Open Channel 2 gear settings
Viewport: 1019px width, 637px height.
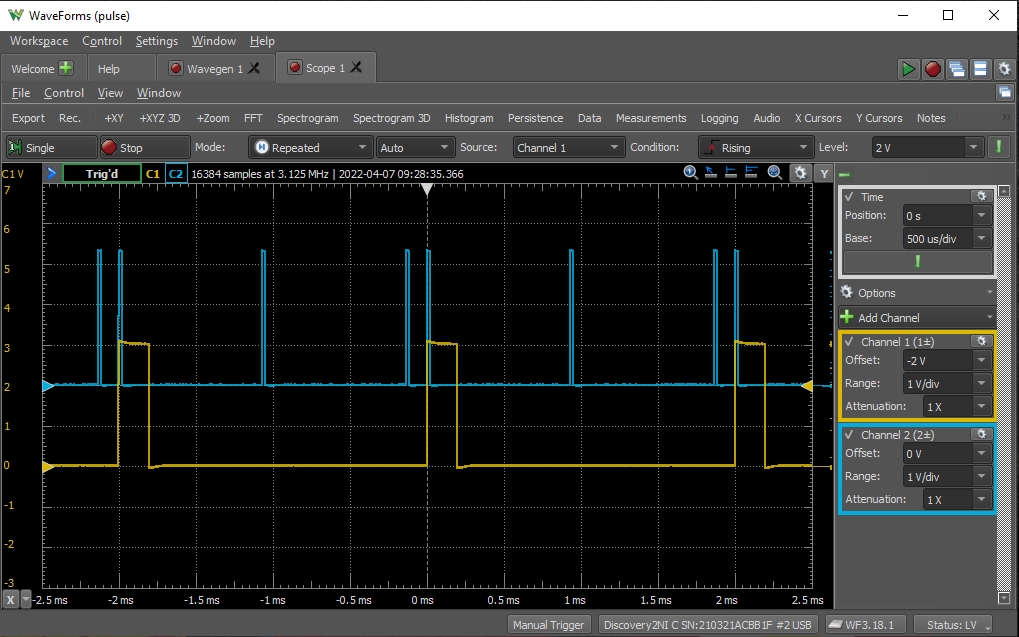981,434
